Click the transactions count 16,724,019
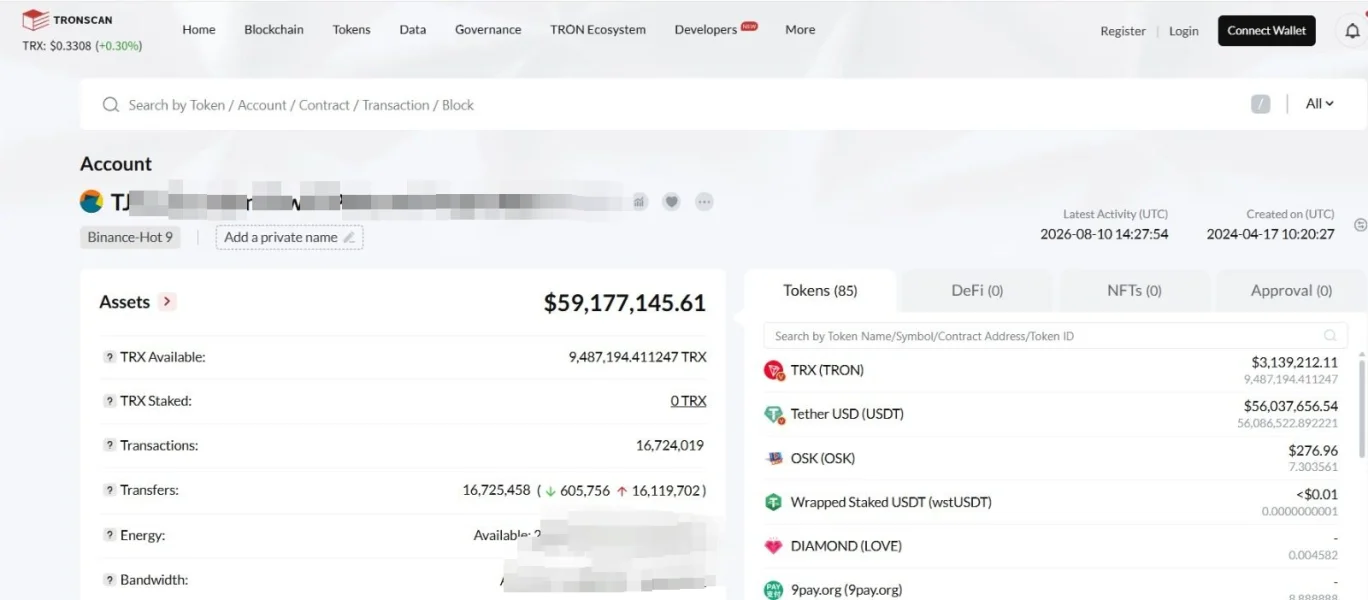Viewport: 1368px width, 600px height. point(670,446)
